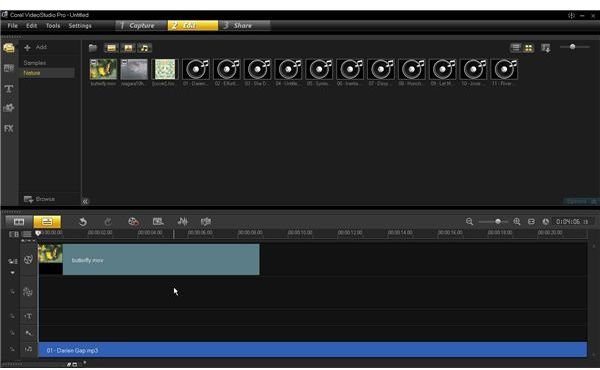Toggle Show audio files filter in library
Image resolution: width=600 pixels, height=370 pixels.
point(144,48)
